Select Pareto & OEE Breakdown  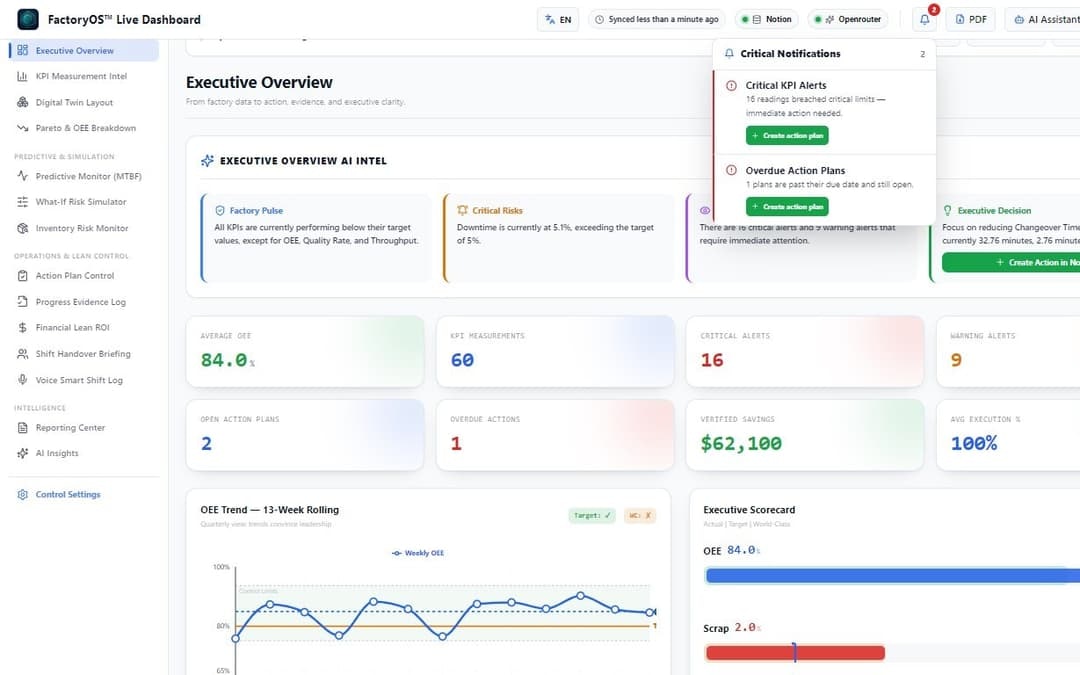coord(84,128)
